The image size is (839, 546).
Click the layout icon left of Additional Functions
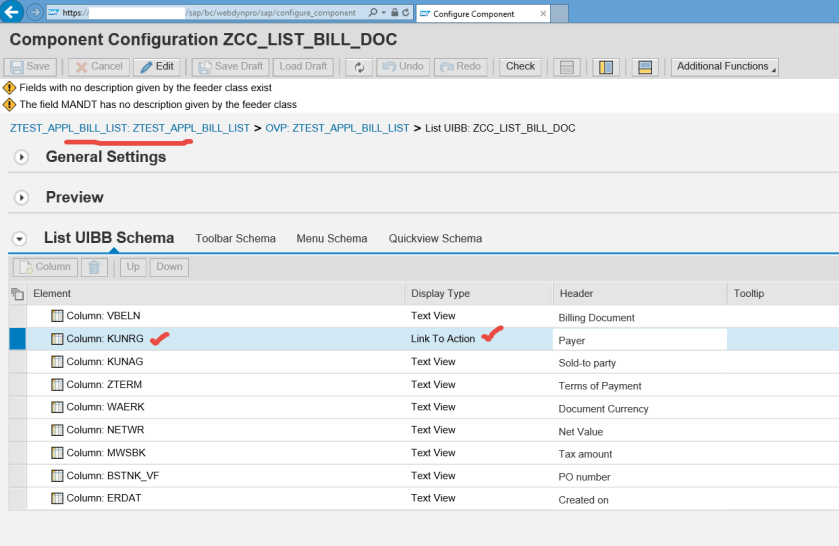(x=645, y=67)
